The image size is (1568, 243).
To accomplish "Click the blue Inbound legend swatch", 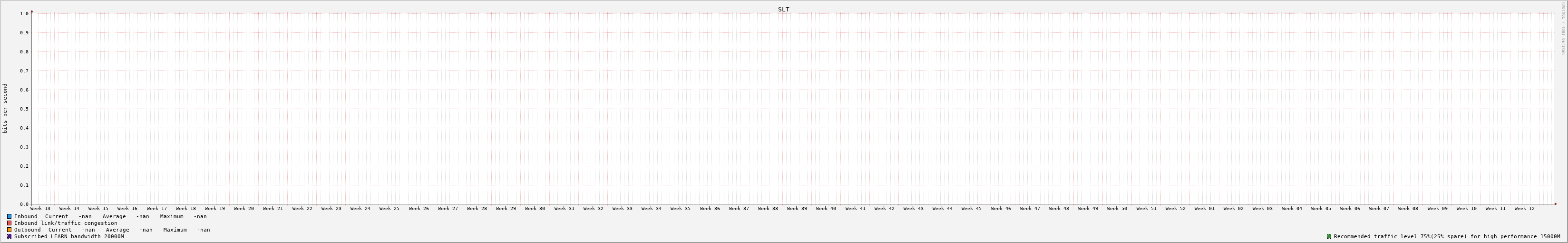I will [9, 216].
